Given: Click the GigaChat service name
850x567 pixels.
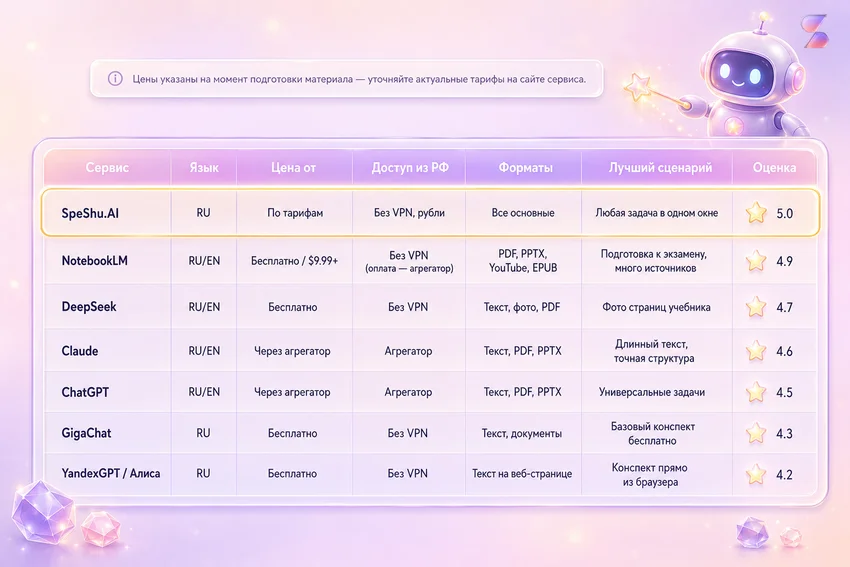Looking at the screenshot, I should coord(86,433).
